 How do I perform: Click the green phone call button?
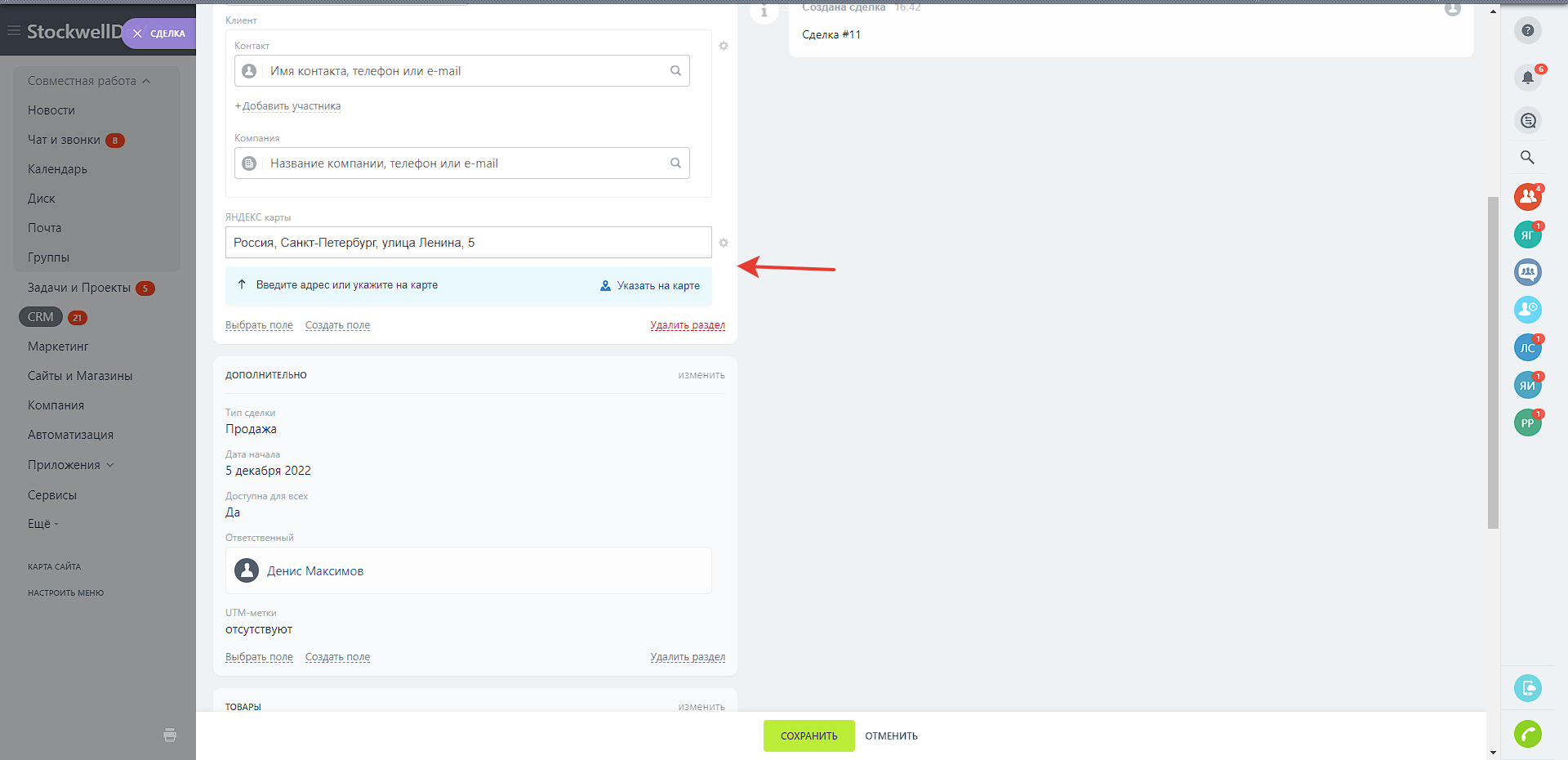[x=1527, y=734]
